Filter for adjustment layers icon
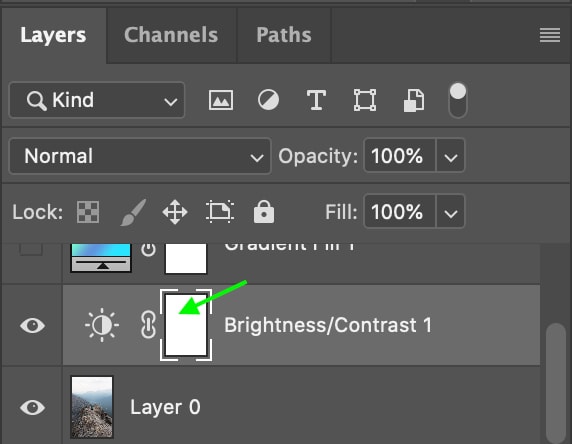This screenshot has width=572, height=444. 268,100
